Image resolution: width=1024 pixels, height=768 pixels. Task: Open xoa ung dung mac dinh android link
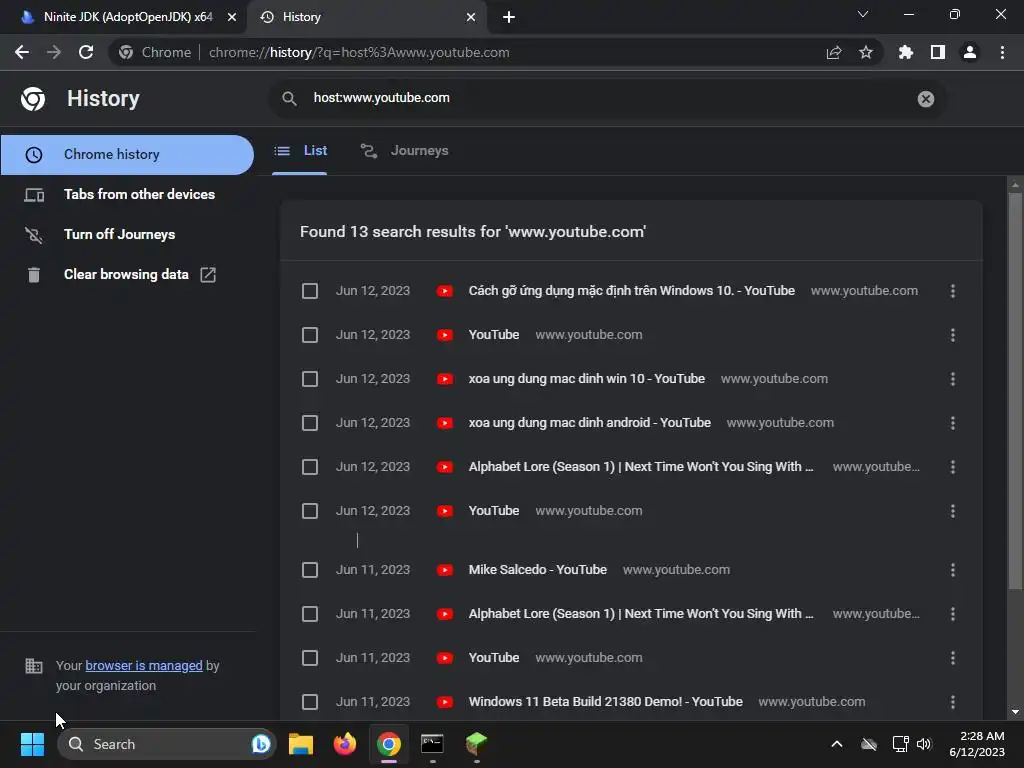click(590, 423)
